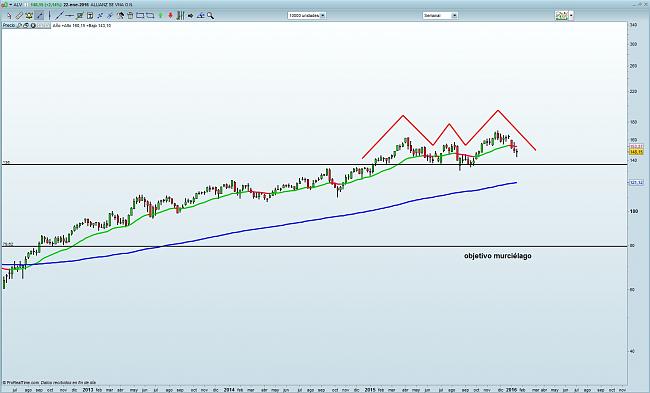
Task: Click the 'objetivo murciélago' text annotation
Action: point(497,256)
